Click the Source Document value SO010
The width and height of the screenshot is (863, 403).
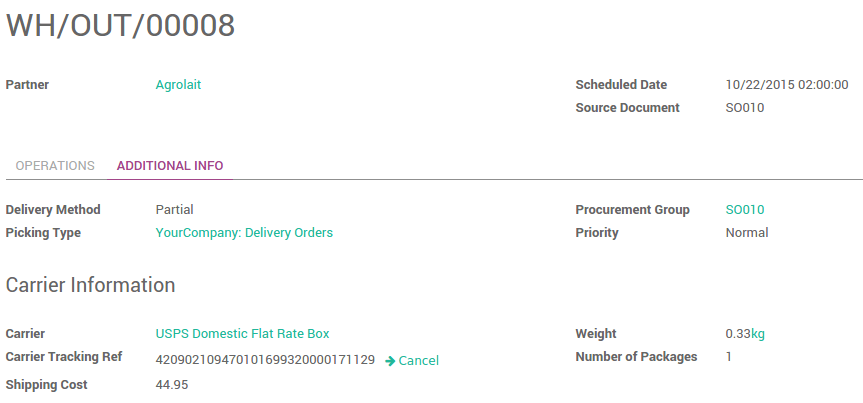click(745, 108)
